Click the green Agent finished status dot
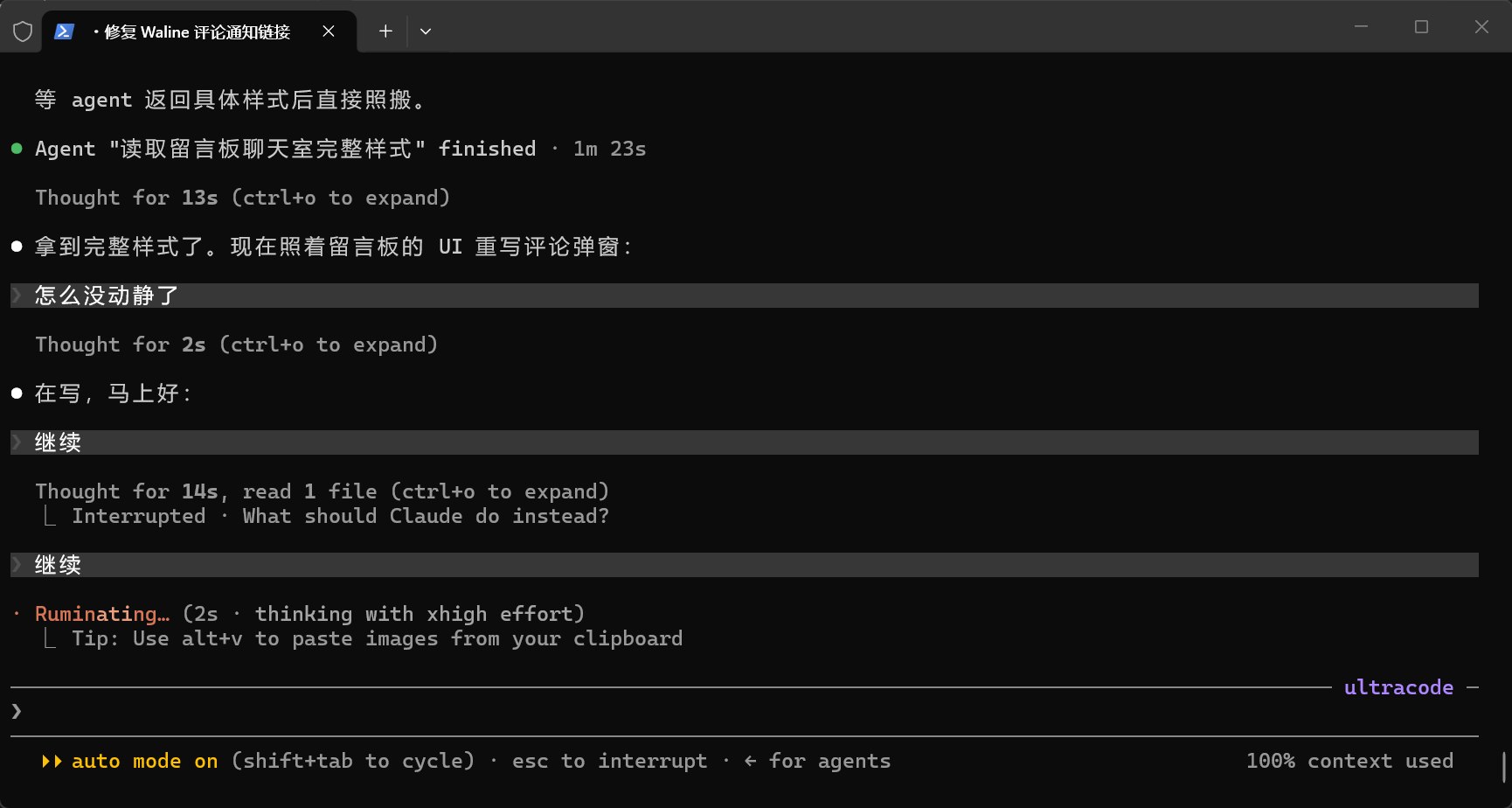 click(x=17, y=149)
